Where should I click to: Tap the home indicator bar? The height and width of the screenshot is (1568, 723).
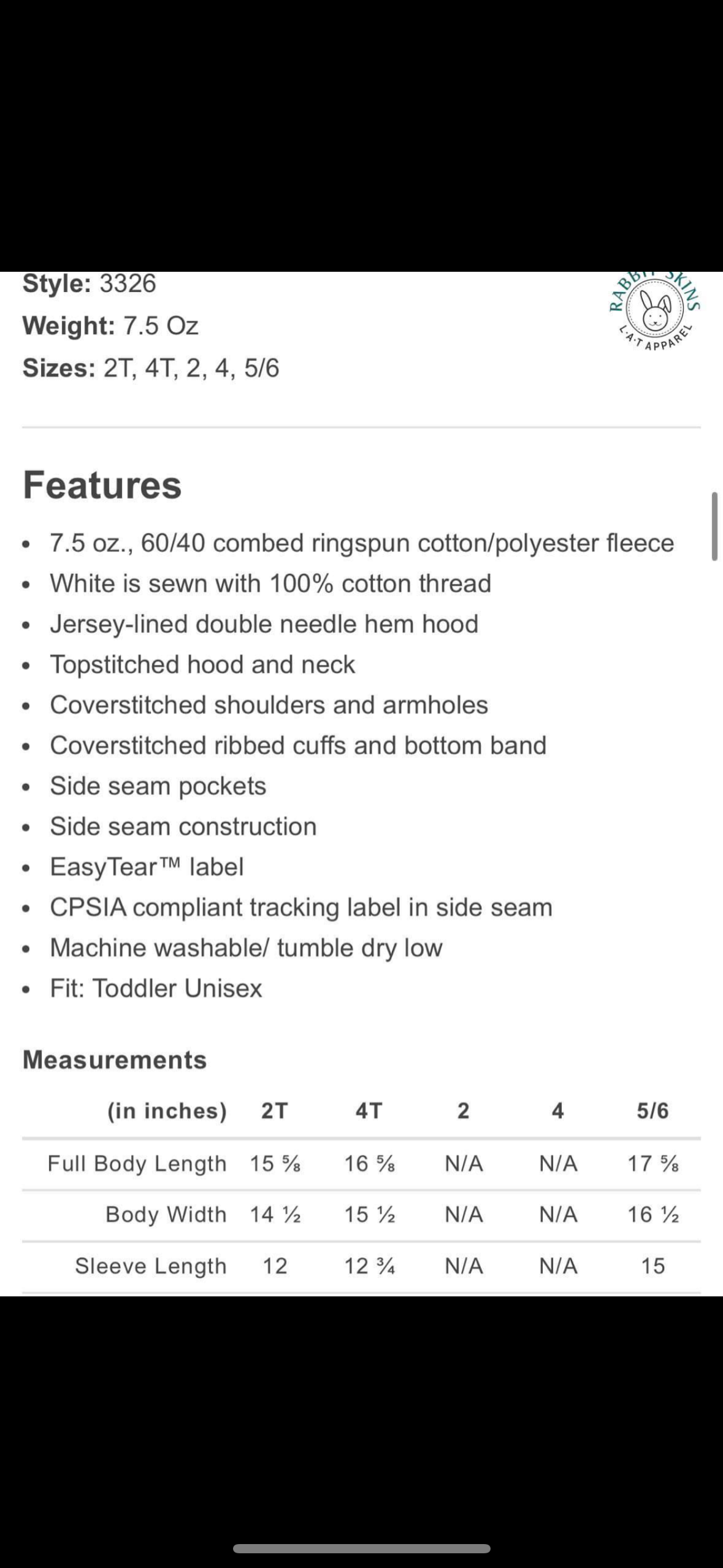pos(361,1548)
